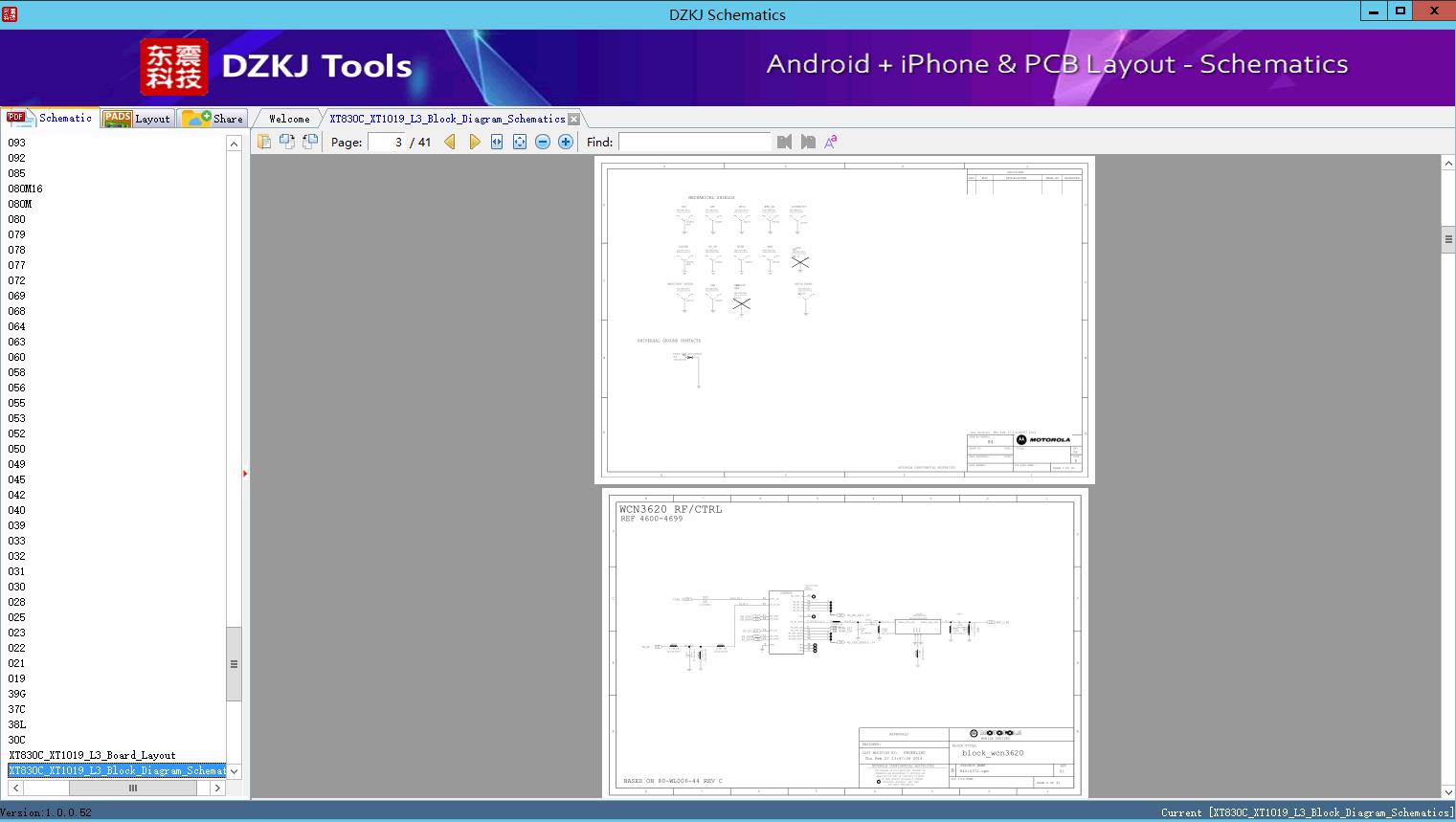Click the list horizontal scrollbar thumb
The height and width of the screenshot is (822, 1456).
pyautogui.click(x=133, y=789)
